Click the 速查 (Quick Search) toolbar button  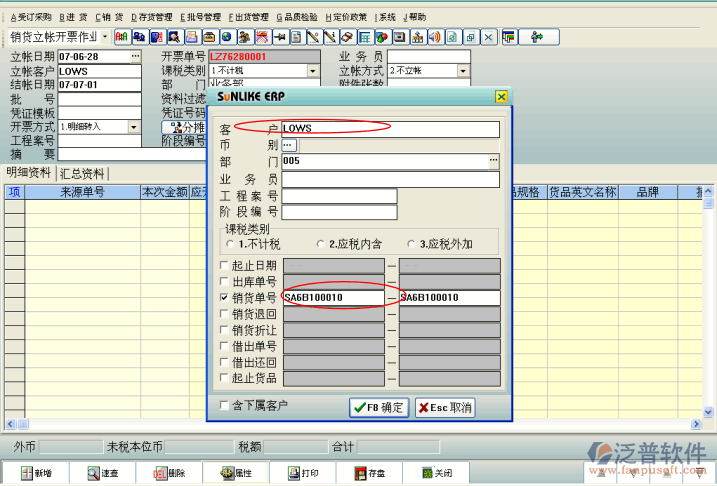tap(102, 473)
